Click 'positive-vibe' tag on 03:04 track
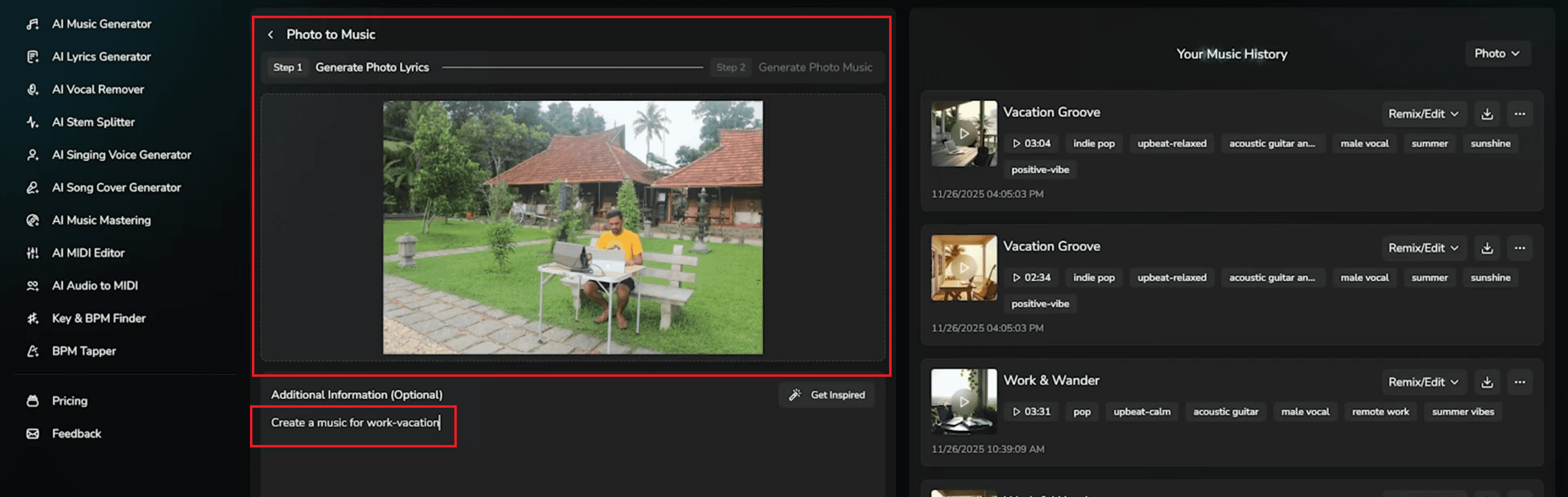Image resolution: width=1568 pixels, height=497 pixels. pyautogui.click(x=1040, y=170)
